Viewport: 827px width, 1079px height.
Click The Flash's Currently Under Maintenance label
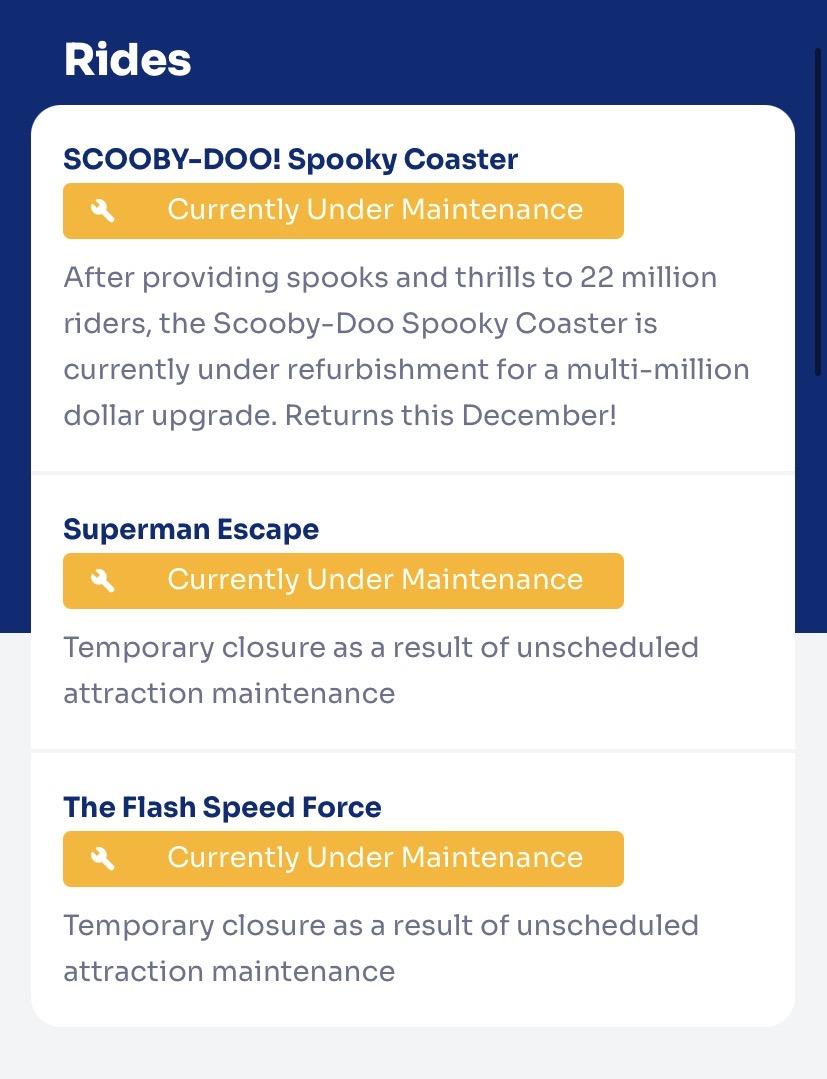[x=374, y=858]
